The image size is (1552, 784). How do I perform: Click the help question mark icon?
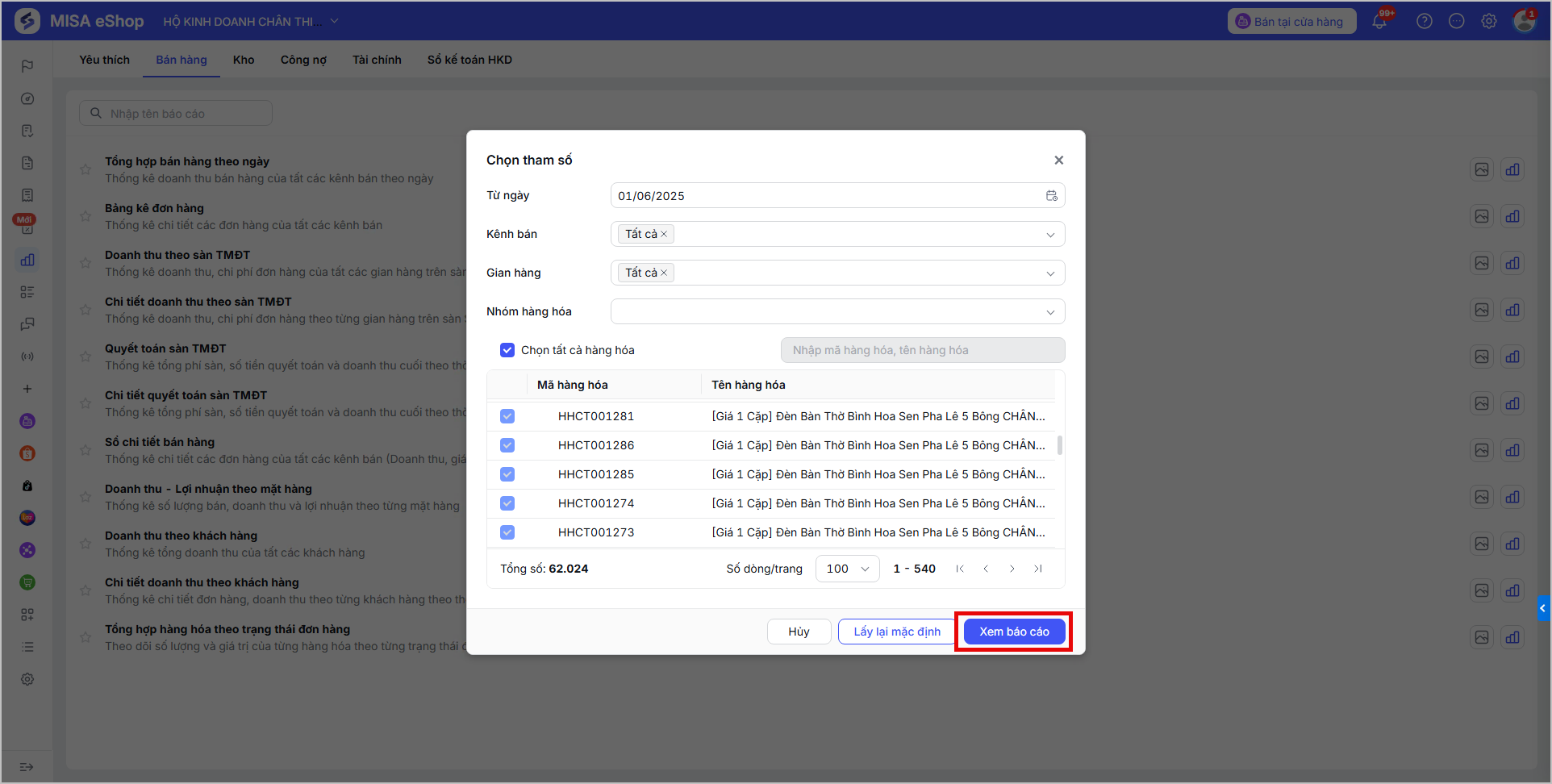1425,21
